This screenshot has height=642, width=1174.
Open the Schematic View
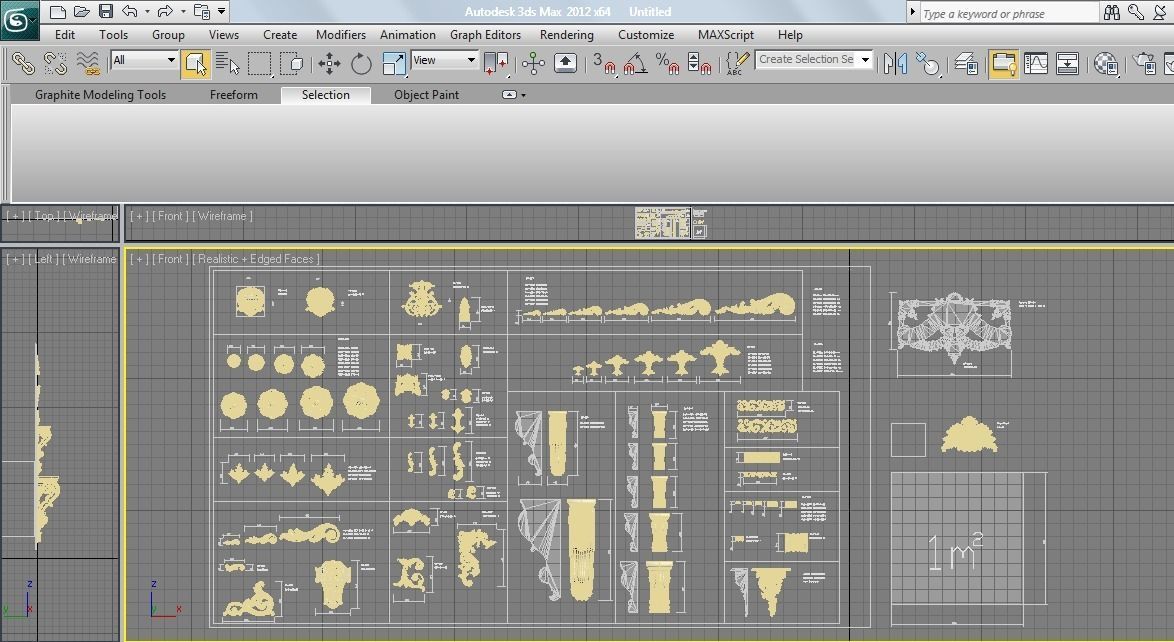1068,64
